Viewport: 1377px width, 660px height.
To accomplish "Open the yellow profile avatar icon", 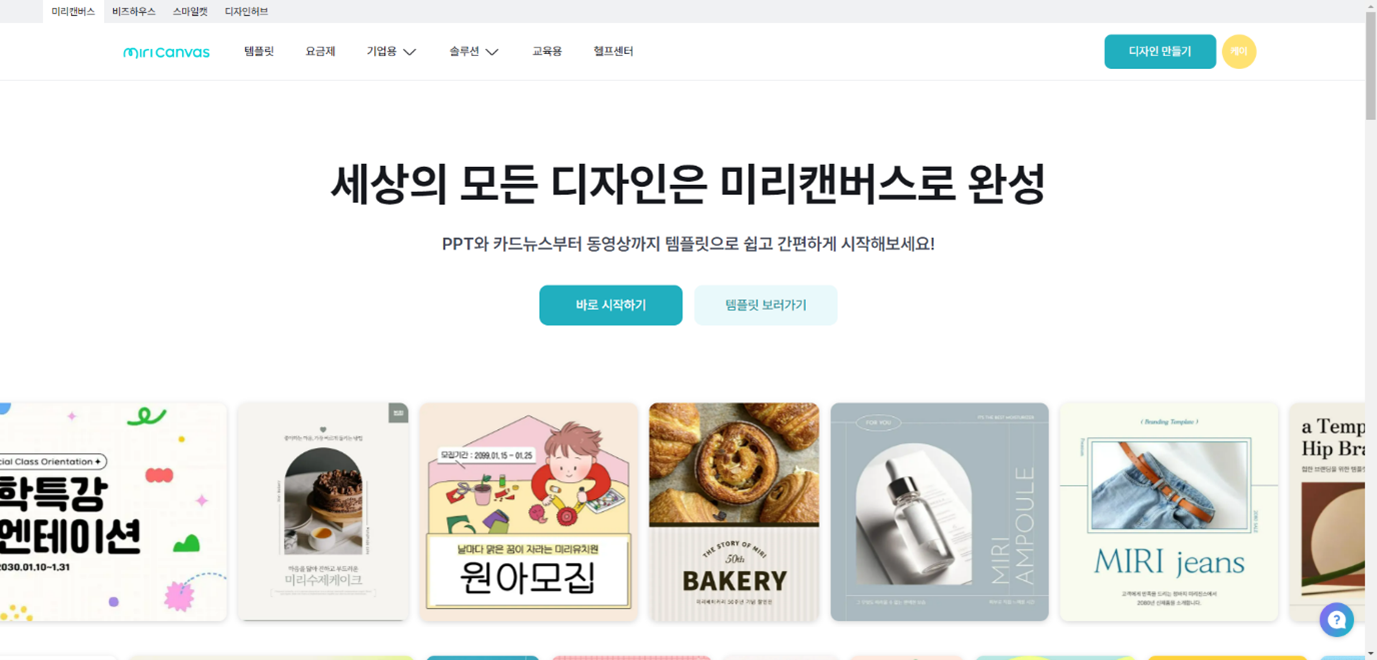I will 1239,52.
